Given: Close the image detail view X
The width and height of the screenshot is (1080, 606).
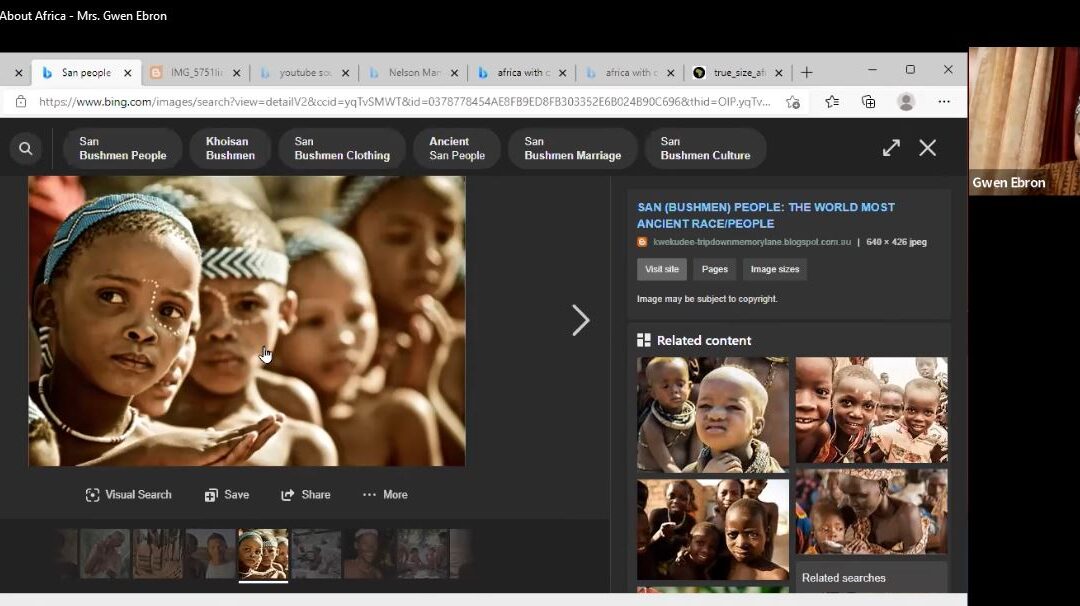Looking at the screenshot, I should pyautogui.click(x=928, y=148).
